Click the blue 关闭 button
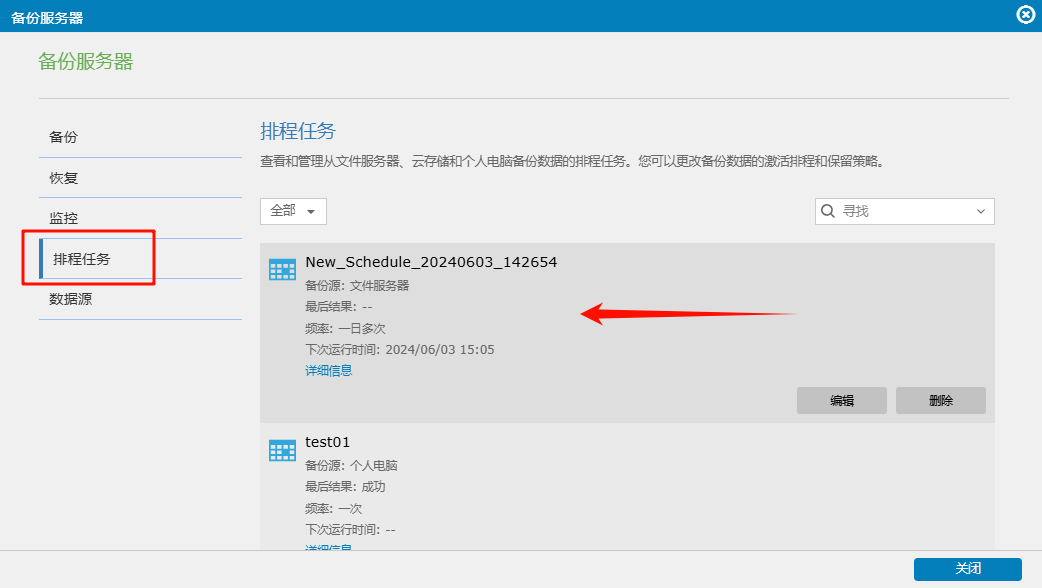 click(x=967, y=568)
